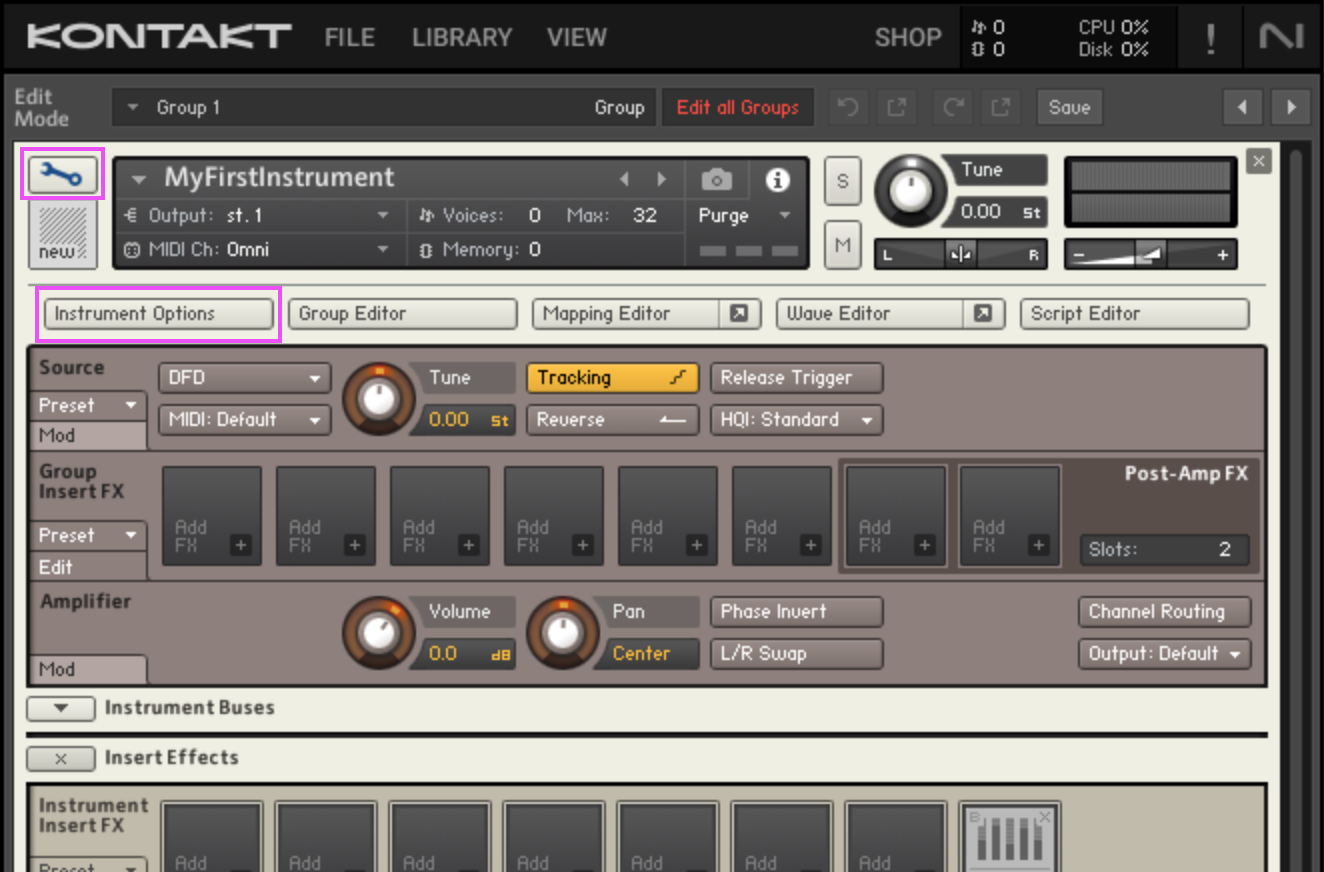Open the Amplifier Mod tab
Viewport: 1324px width, 872px height.
88,669
